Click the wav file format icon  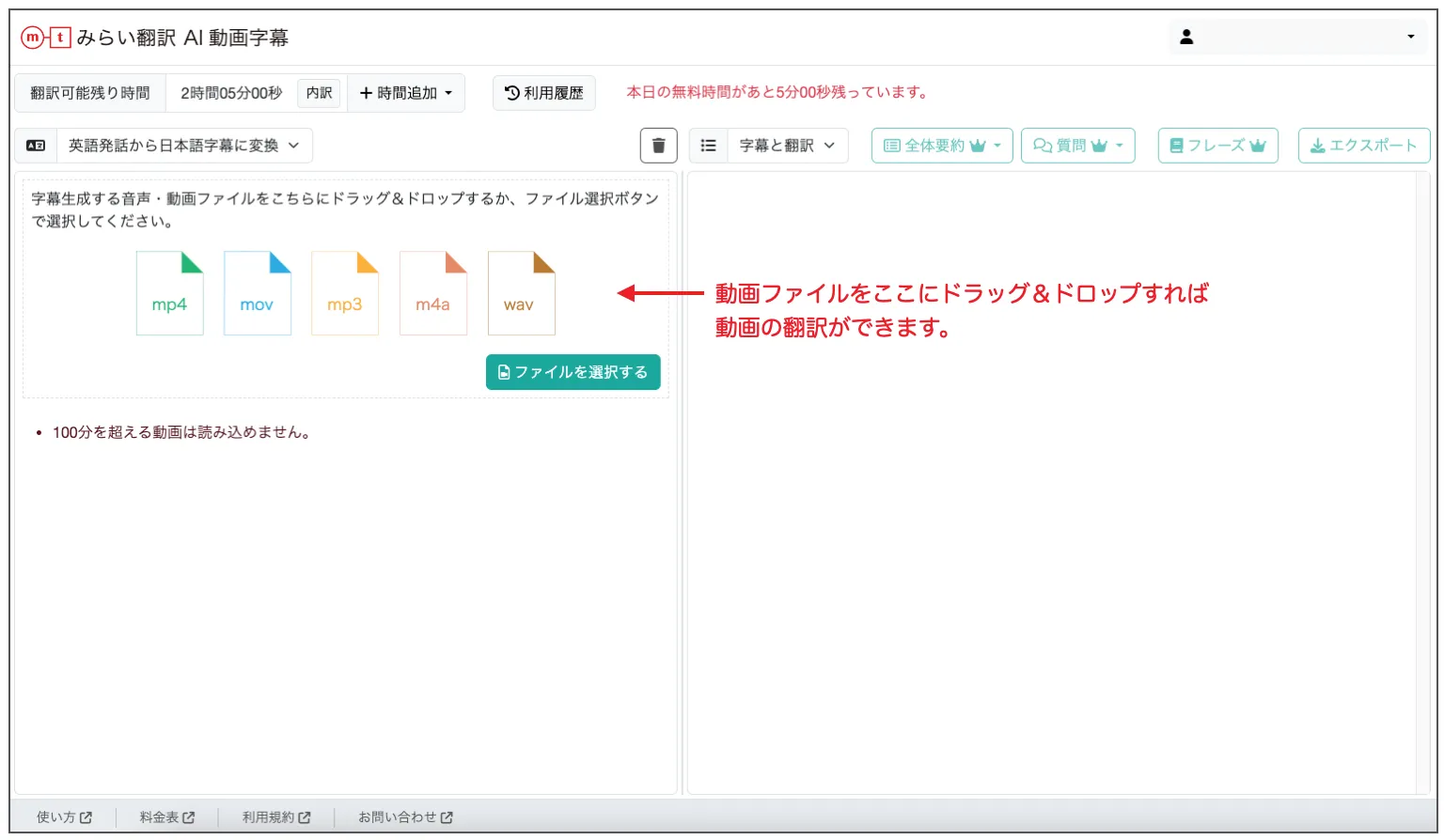521,292
